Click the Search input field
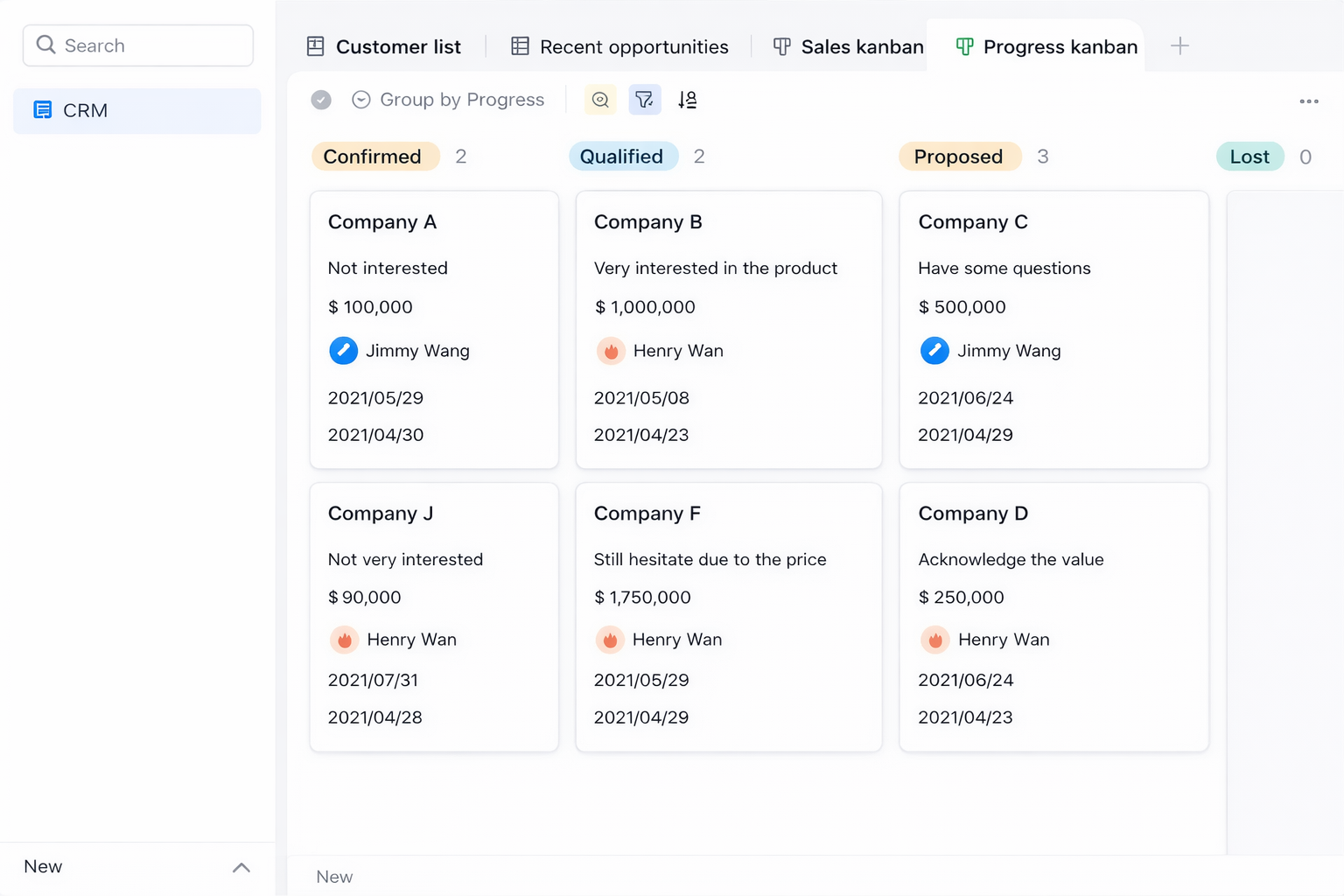1344x896 pixels. point(138,45)
